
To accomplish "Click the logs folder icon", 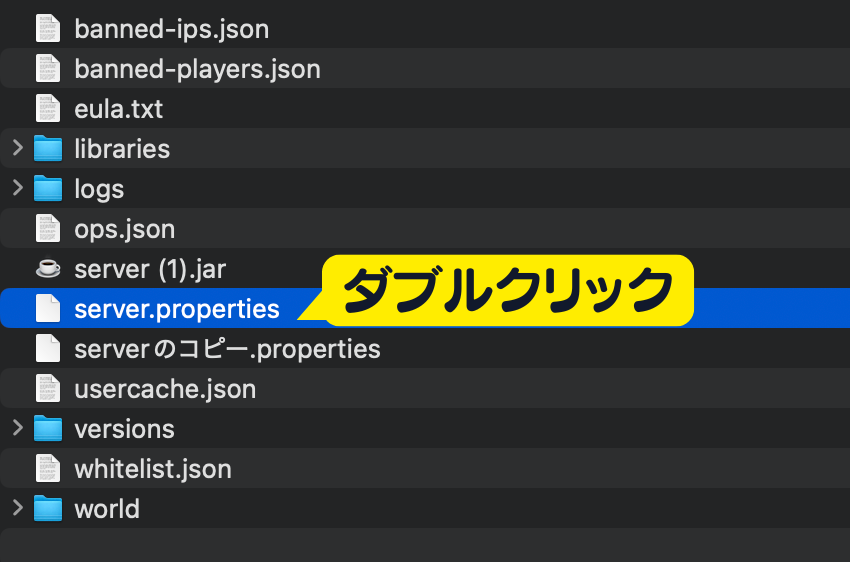I will point(48,189).
